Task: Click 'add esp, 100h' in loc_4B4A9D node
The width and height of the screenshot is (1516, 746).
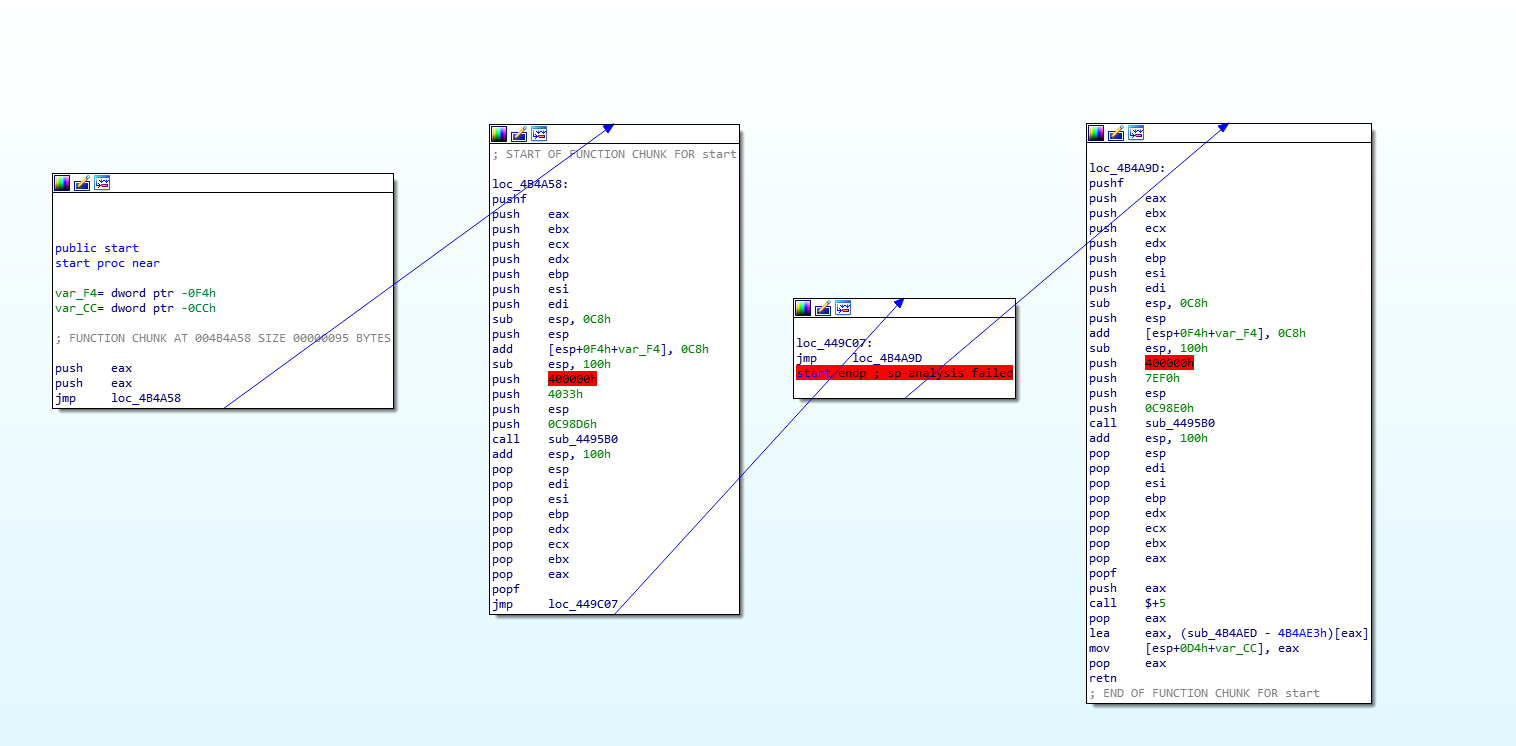Action: 1148,438
